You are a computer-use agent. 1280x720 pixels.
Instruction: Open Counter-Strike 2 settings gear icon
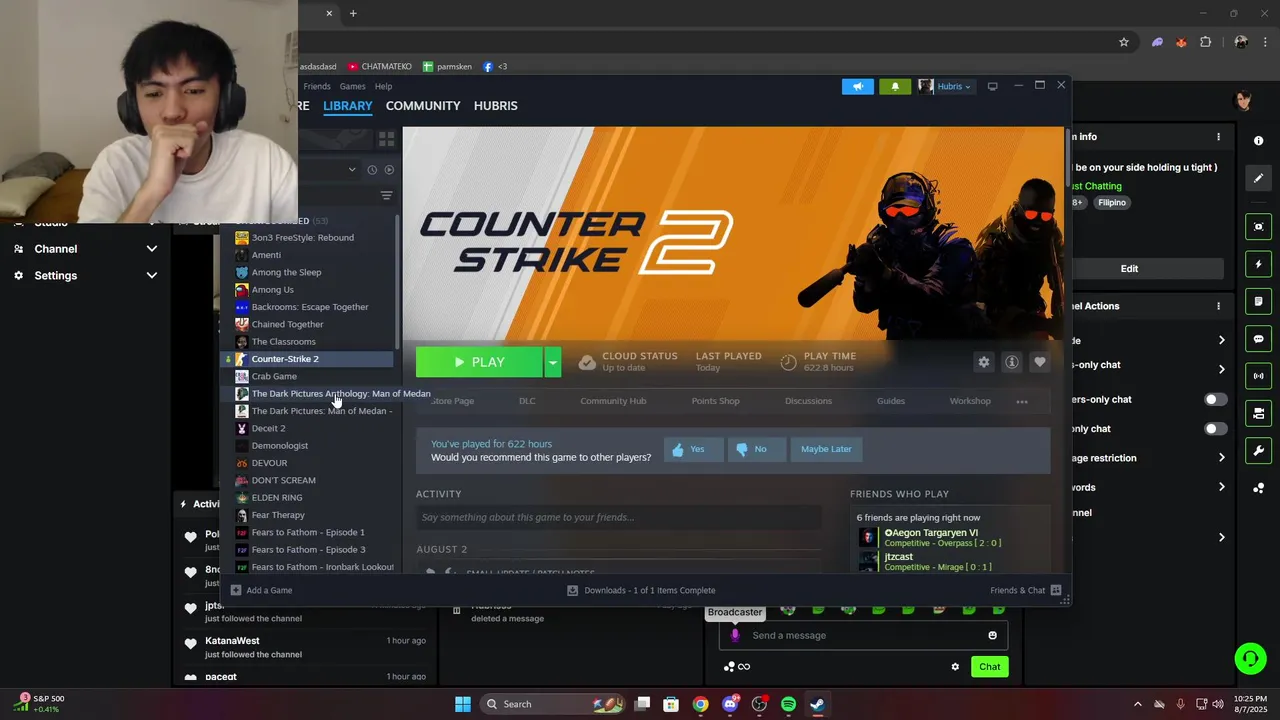pyautogui.click(x=984, y=362)
